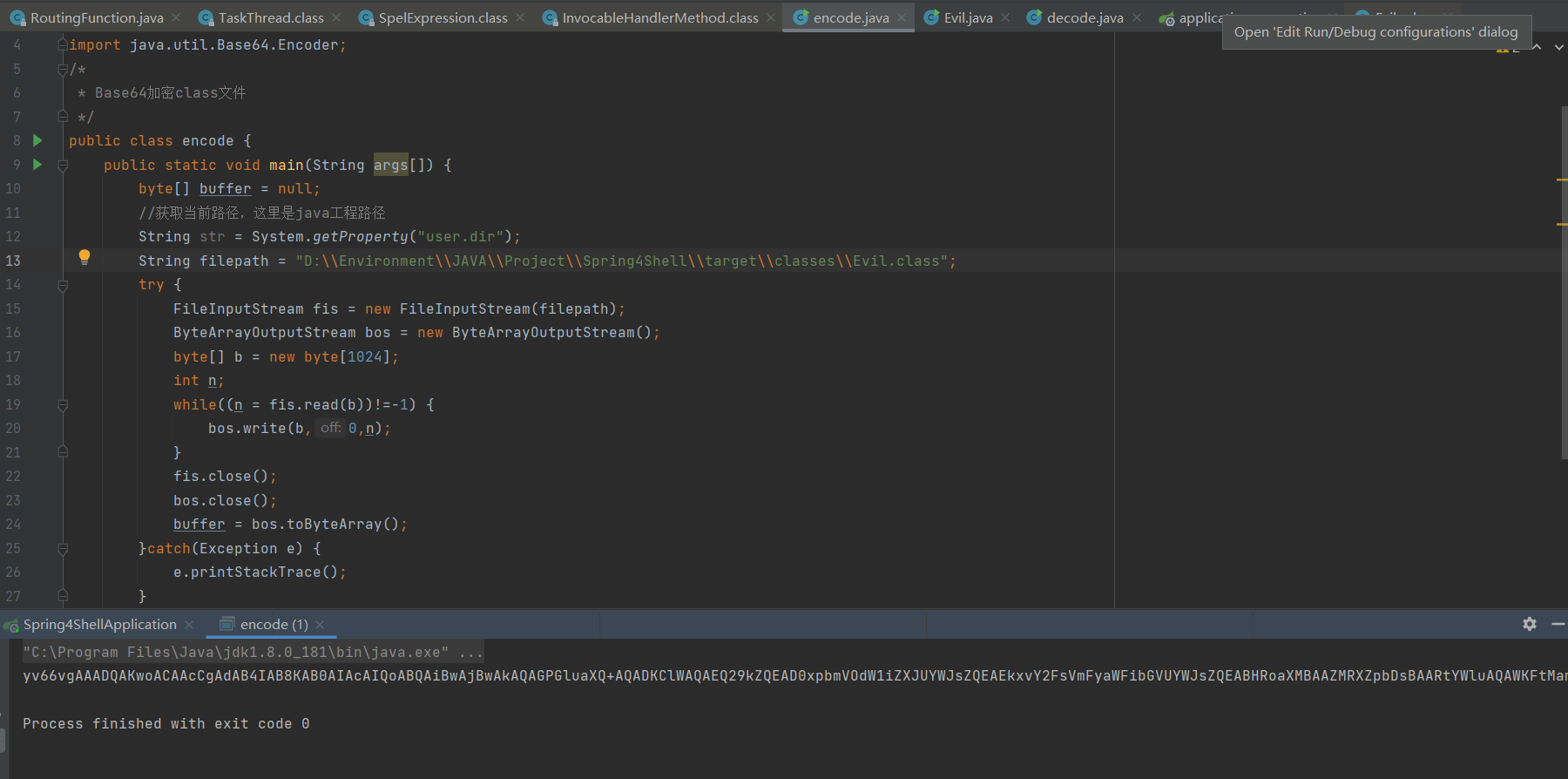The height and width of the screenshot is (779, 1568).
Task: Collapse the block comment fold on line 5
Action: point(63,69)
